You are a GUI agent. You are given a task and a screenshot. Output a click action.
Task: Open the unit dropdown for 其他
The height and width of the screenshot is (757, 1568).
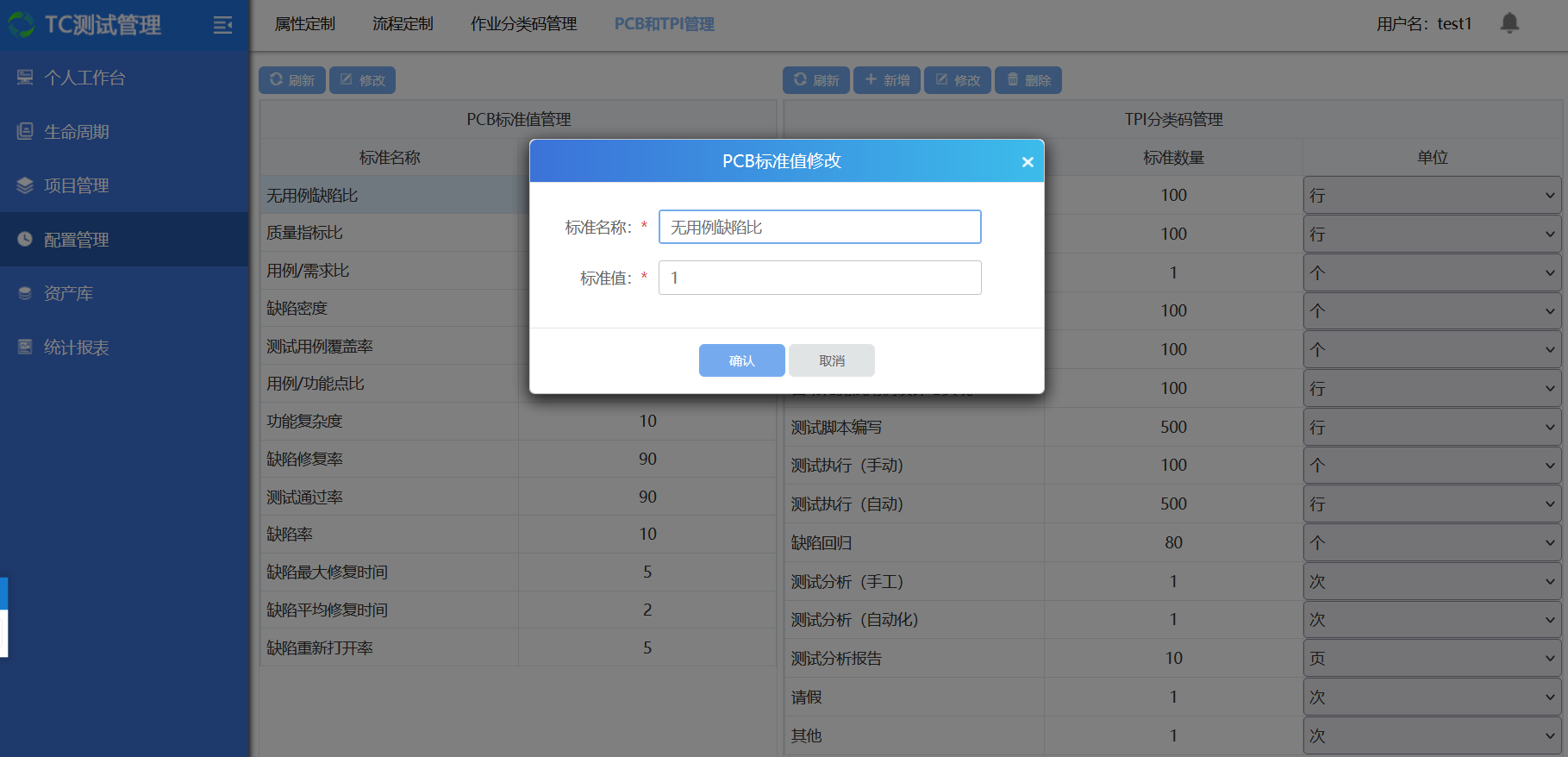tap(1431, 735)
